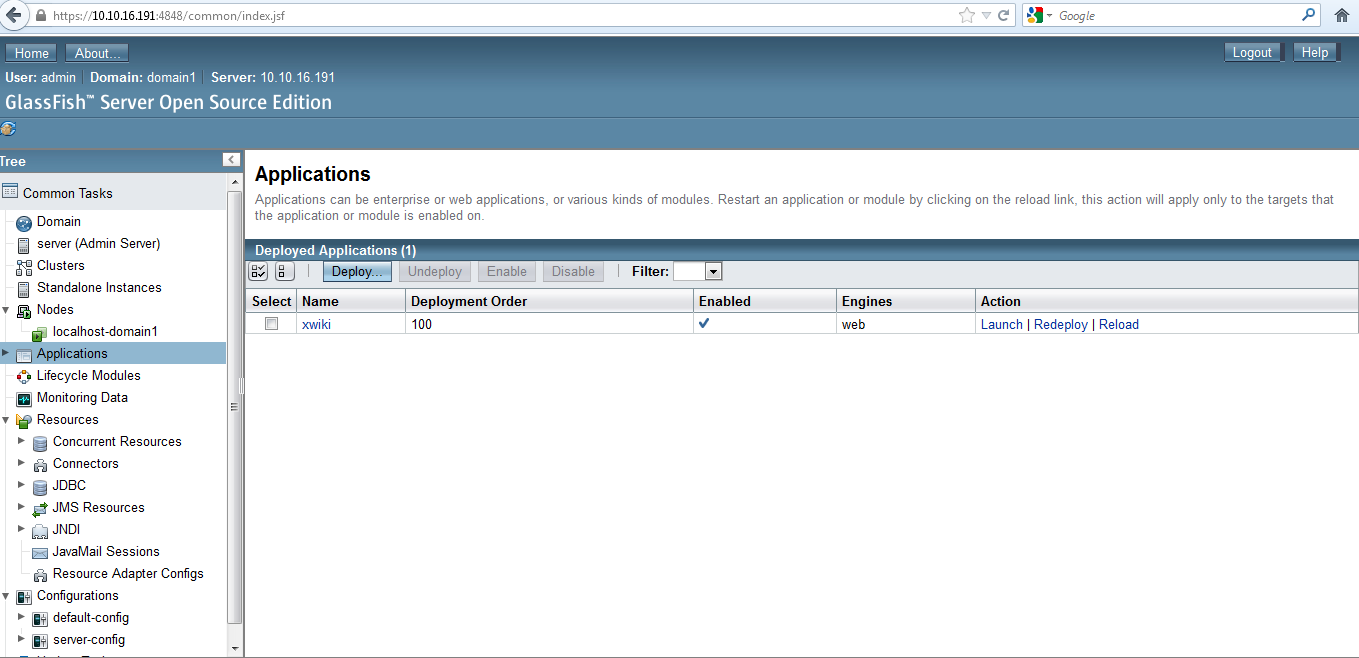Viewport: 1359px width, 658px height.
Task: Click the JMS Resources icon
Action: [40, 508]
